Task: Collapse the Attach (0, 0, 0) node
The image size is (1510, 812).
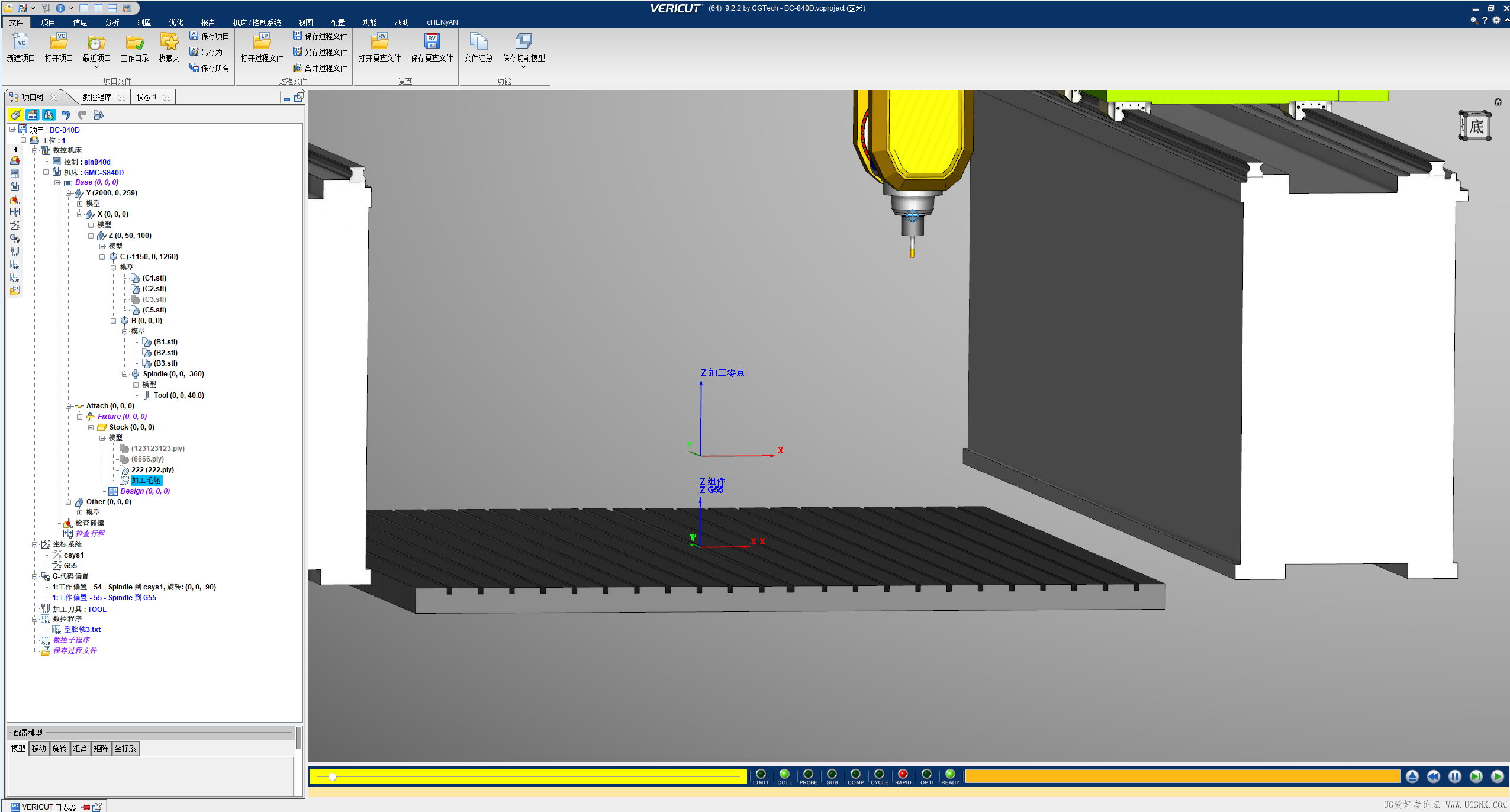Action: coord(69,406)
